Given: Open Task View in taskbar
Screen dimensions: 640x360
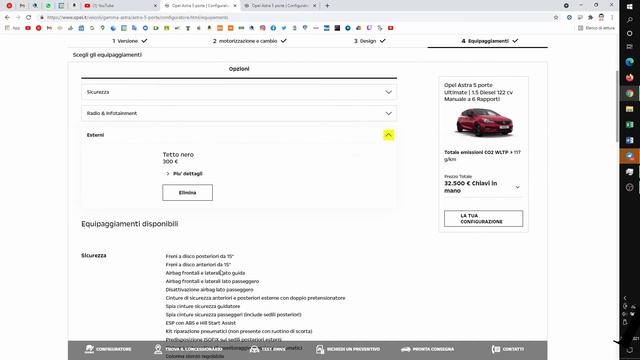Looking at the screenshot, I should [629, 47].
